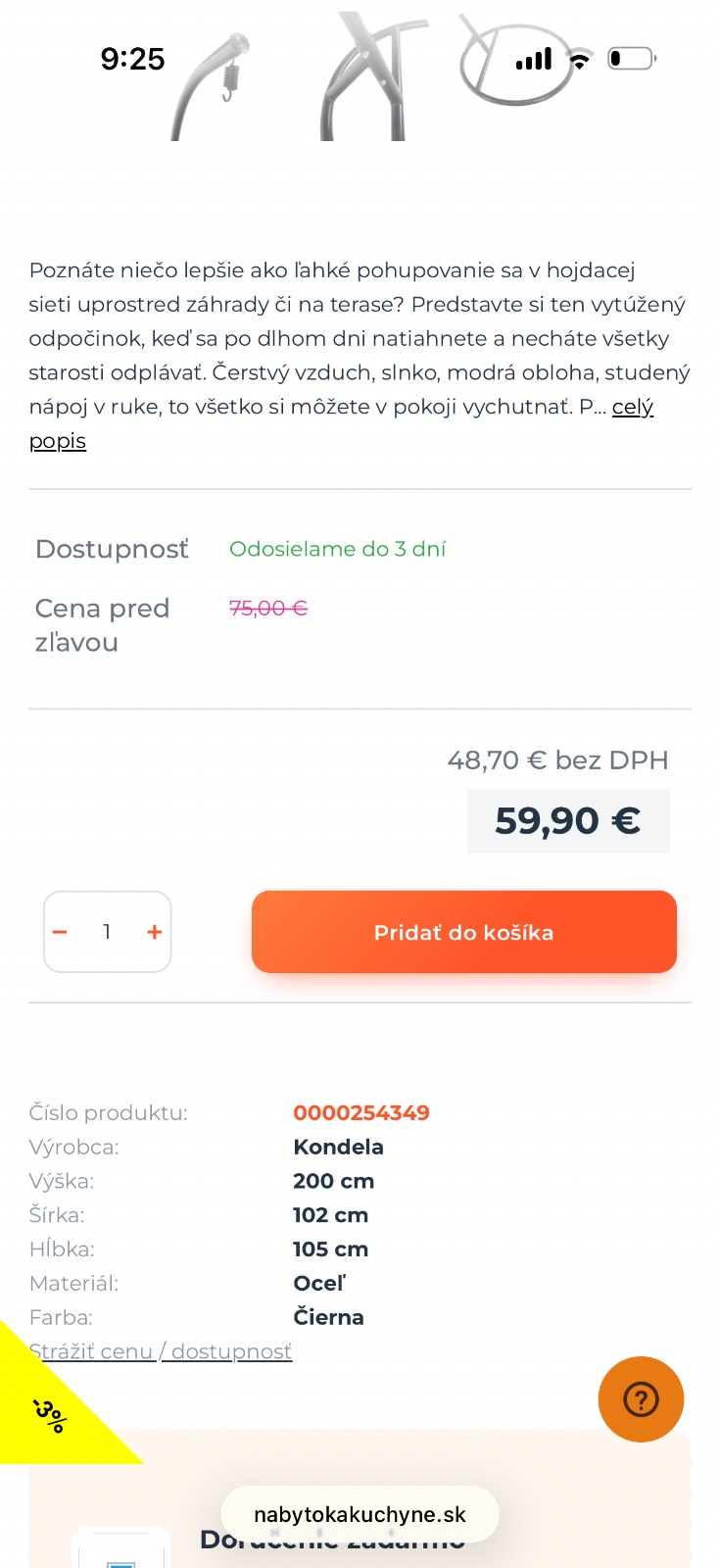This screenshot has width=720, height=1568.
Task: Tap the help question mark button
Action: 641,1399
